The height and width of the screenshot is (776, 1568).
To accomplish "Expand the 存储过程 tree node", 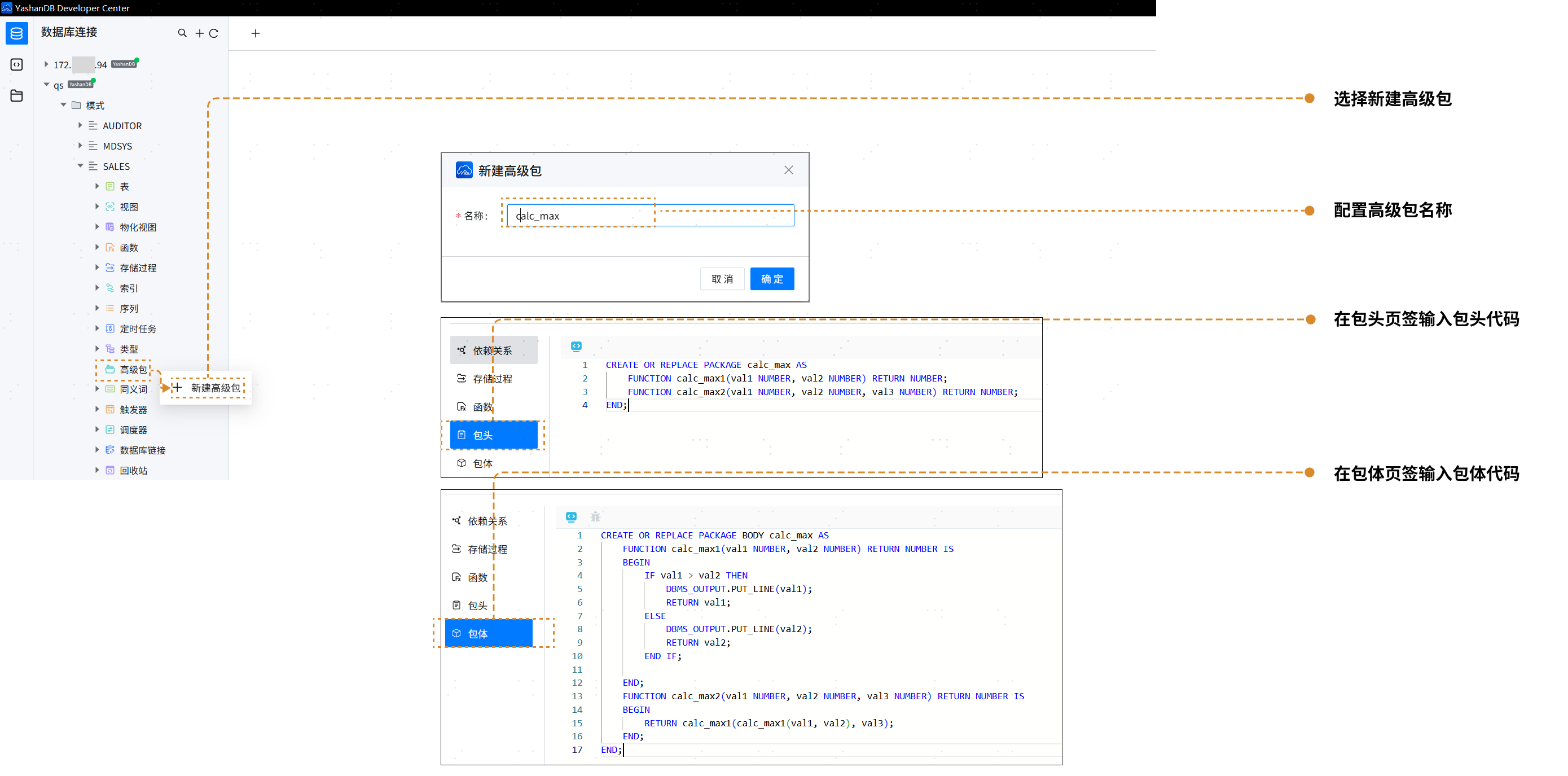I will 97,267.
